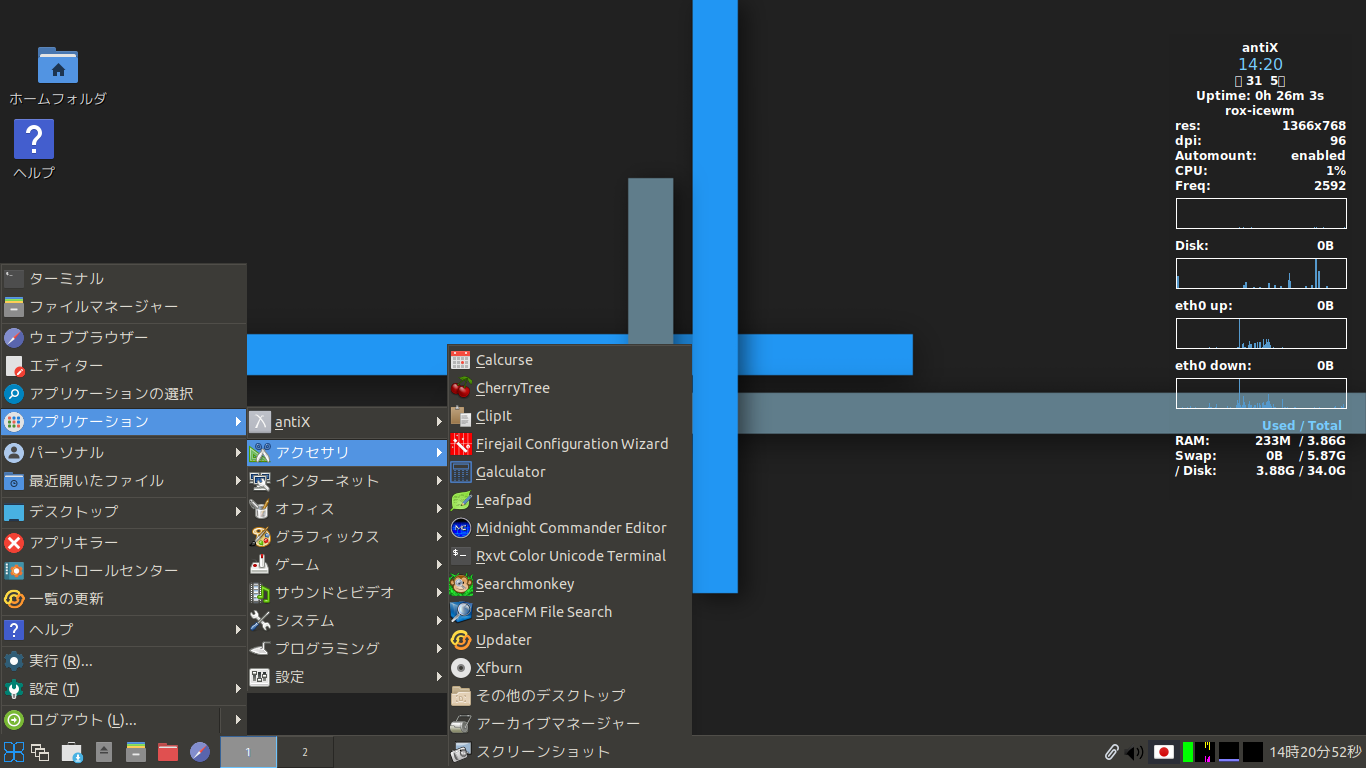Click the paperclip clipboard tray icon
The width and height of the screenshot is (1366, 768).
click(x=1111, y=752)
